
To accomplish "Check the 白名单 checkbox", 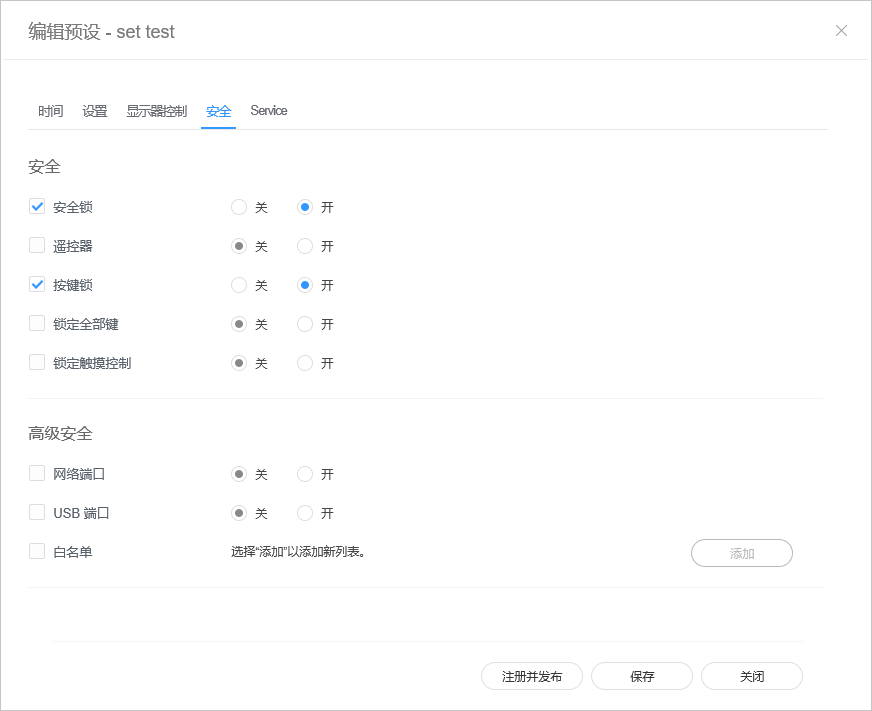I will (x=37, y=552).
